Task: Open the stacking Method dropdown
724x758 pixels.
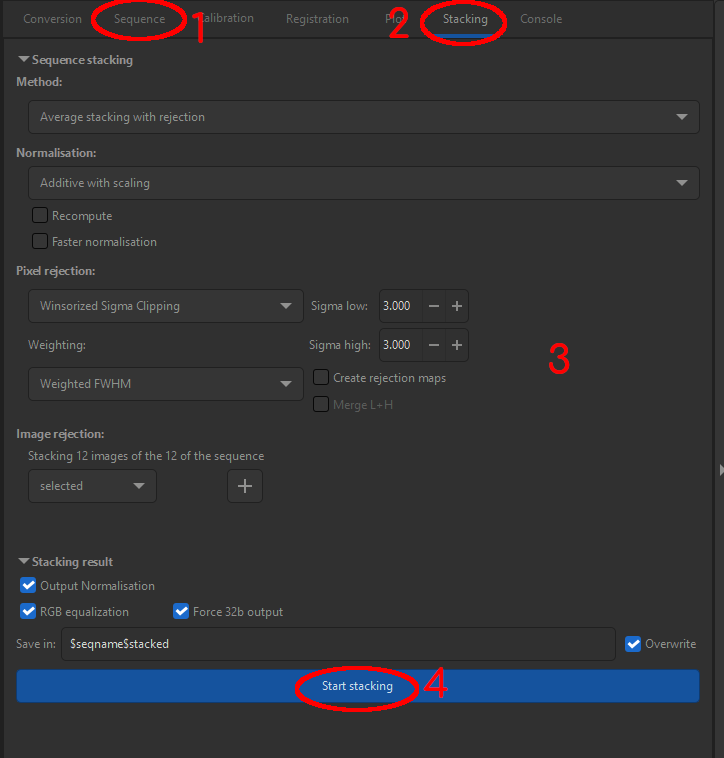Action: coord(363,117)
